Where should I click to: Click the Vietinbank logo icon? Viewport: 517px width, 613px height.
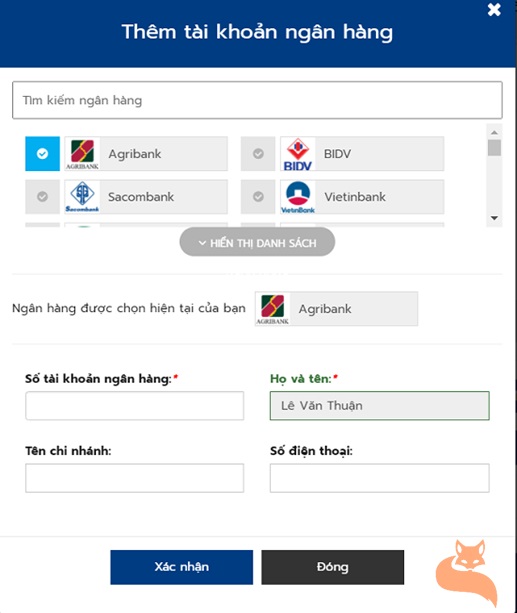point(298,197)
